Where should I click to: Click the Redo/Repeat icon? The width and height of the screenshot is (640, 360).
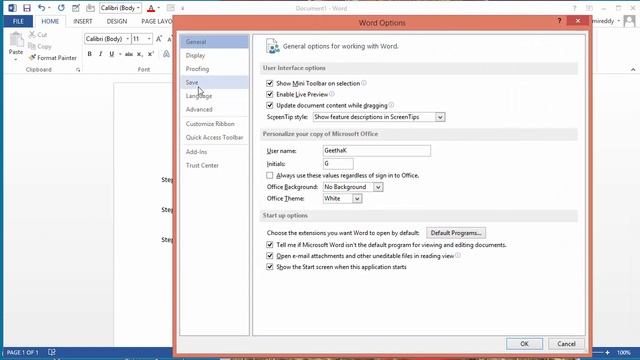pos(61,8)
